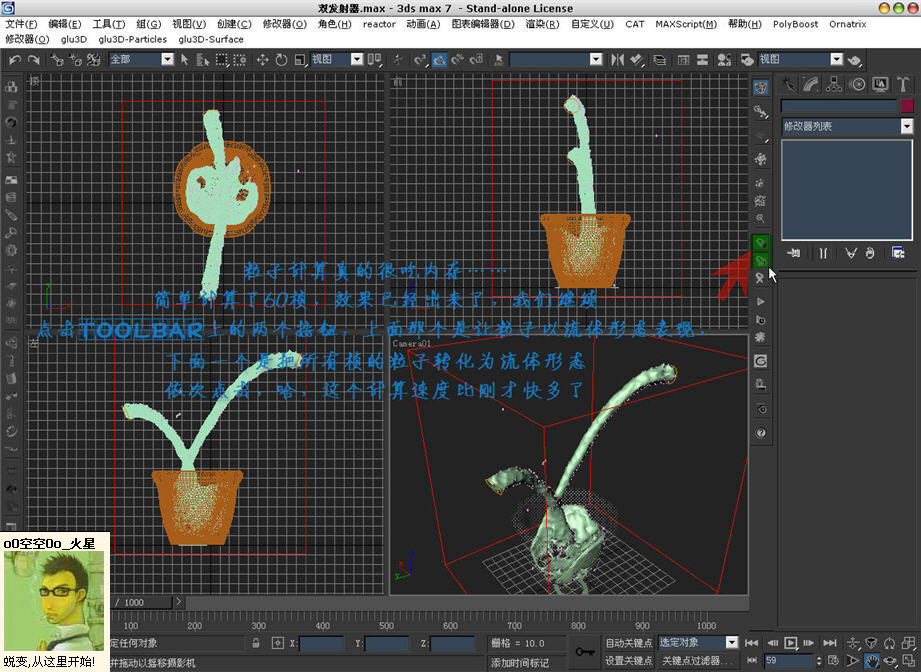Make Unique in modifier stack
Screen dimensions: 921x672
coord(851,253)
